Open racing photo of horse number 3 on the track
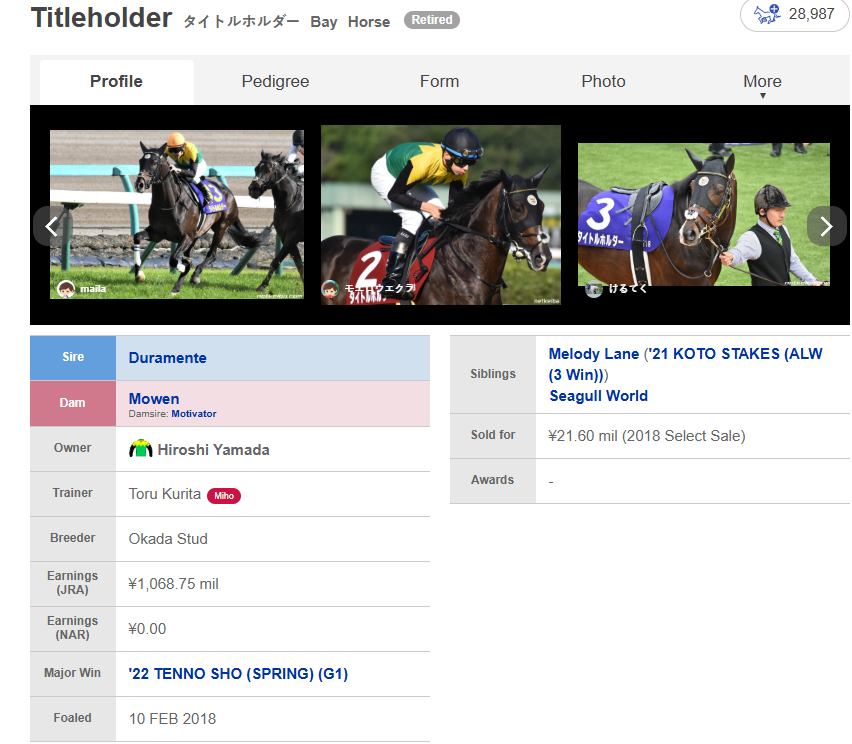 pos(177,214)
